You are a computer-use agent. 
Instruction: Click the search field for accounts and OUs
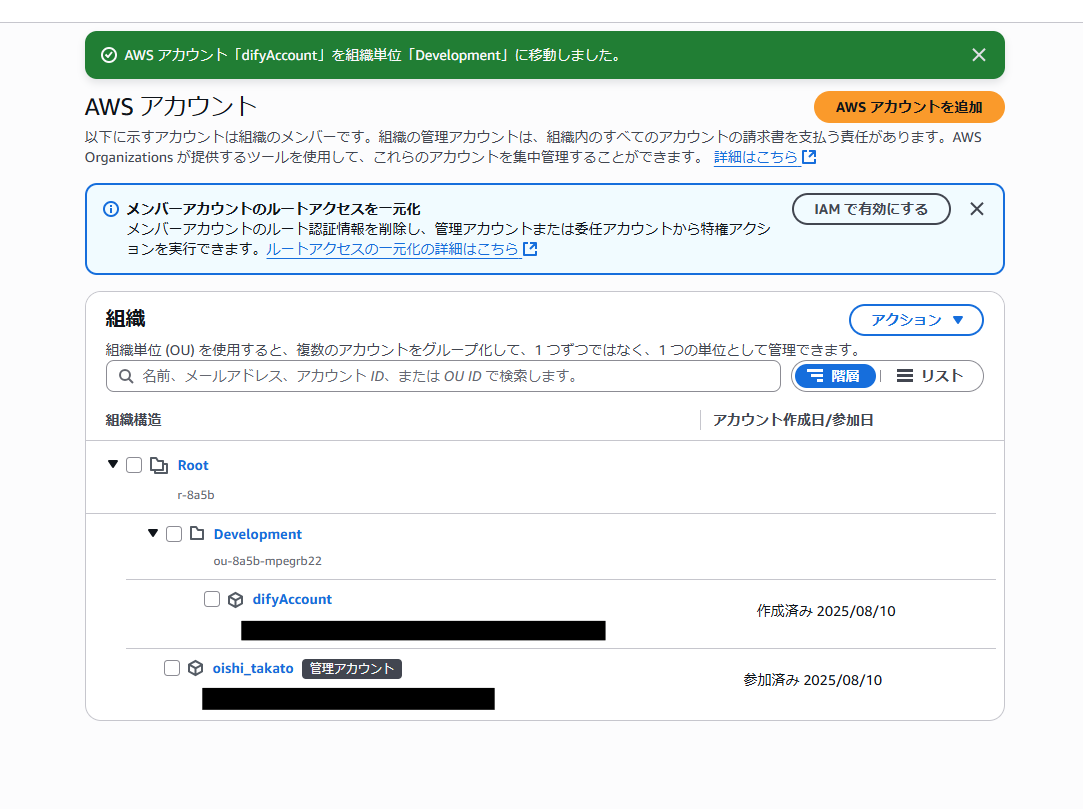(x=443, y=376)
